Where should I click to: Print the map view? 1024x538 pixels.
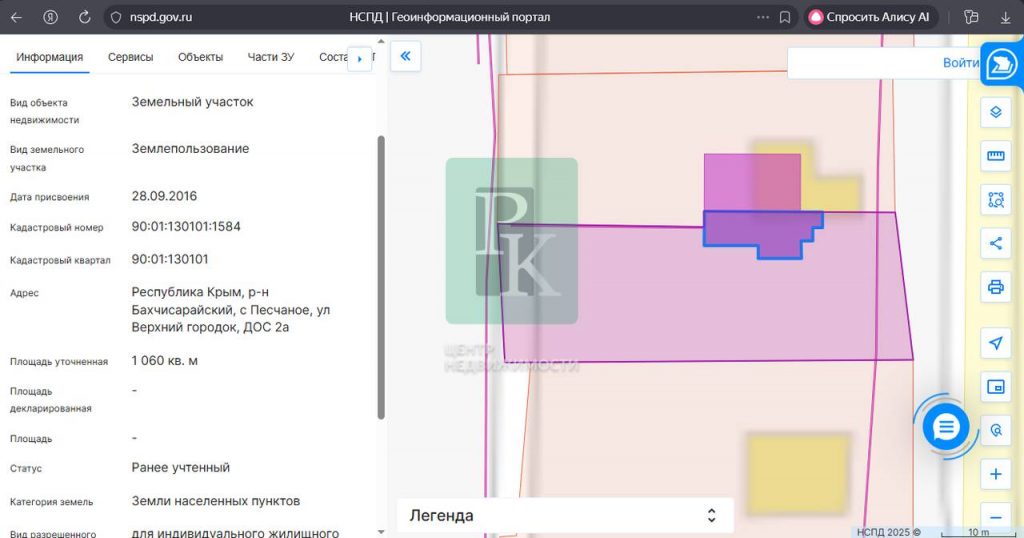coord(995,287)
